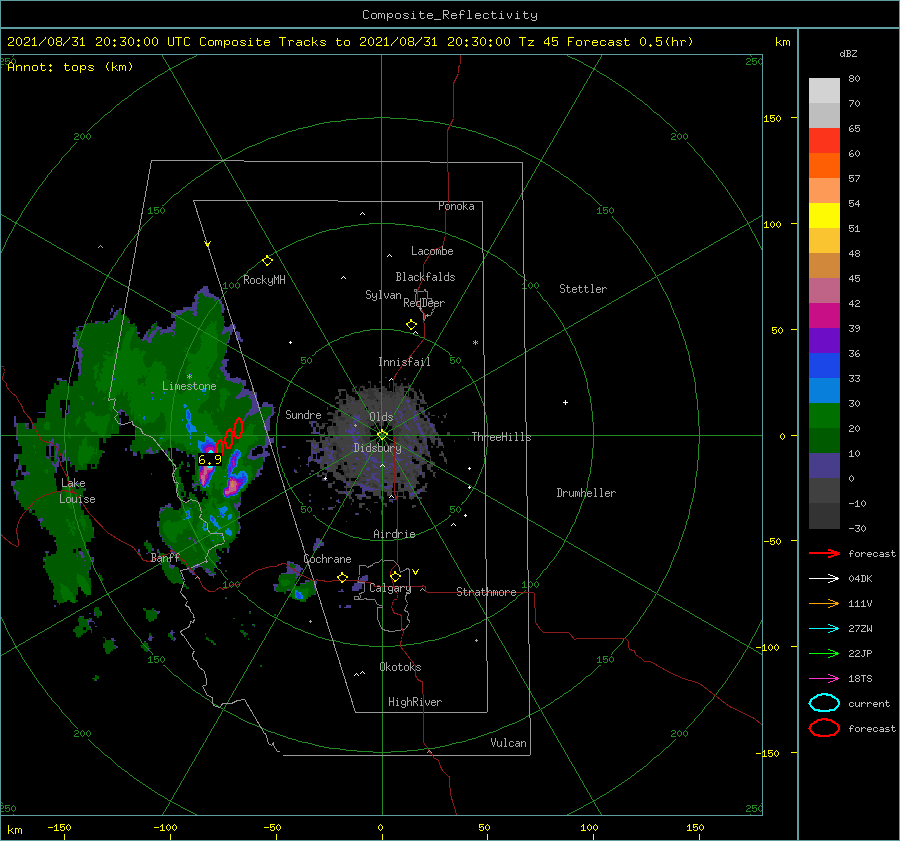Click the Lake Louise label

77,491
